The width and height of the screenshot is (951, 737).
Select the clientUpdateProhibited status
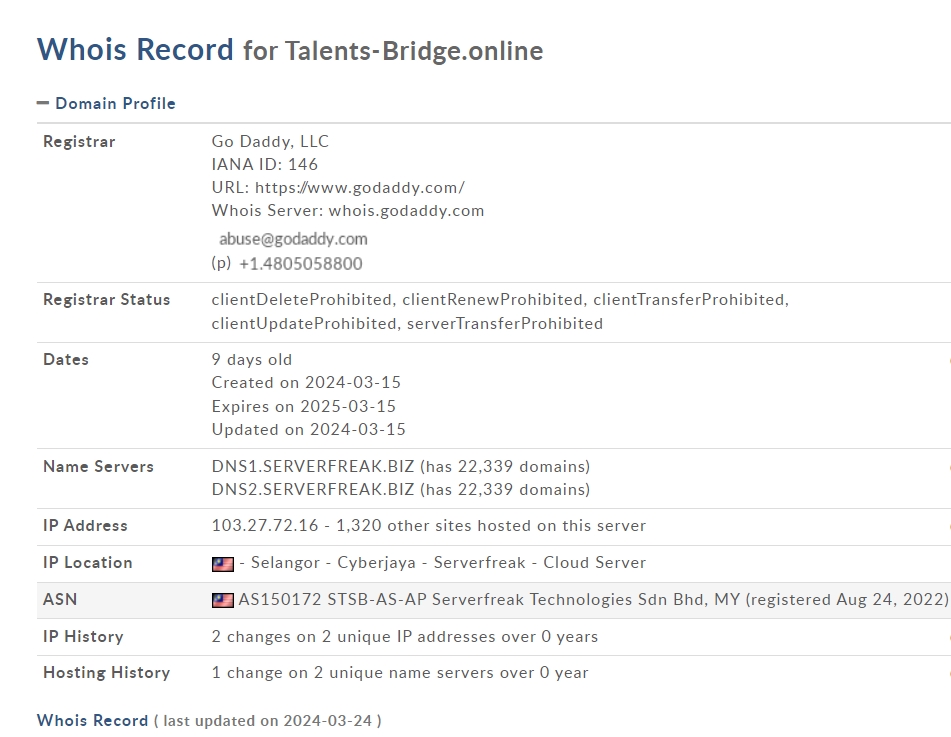coord(304,323)
